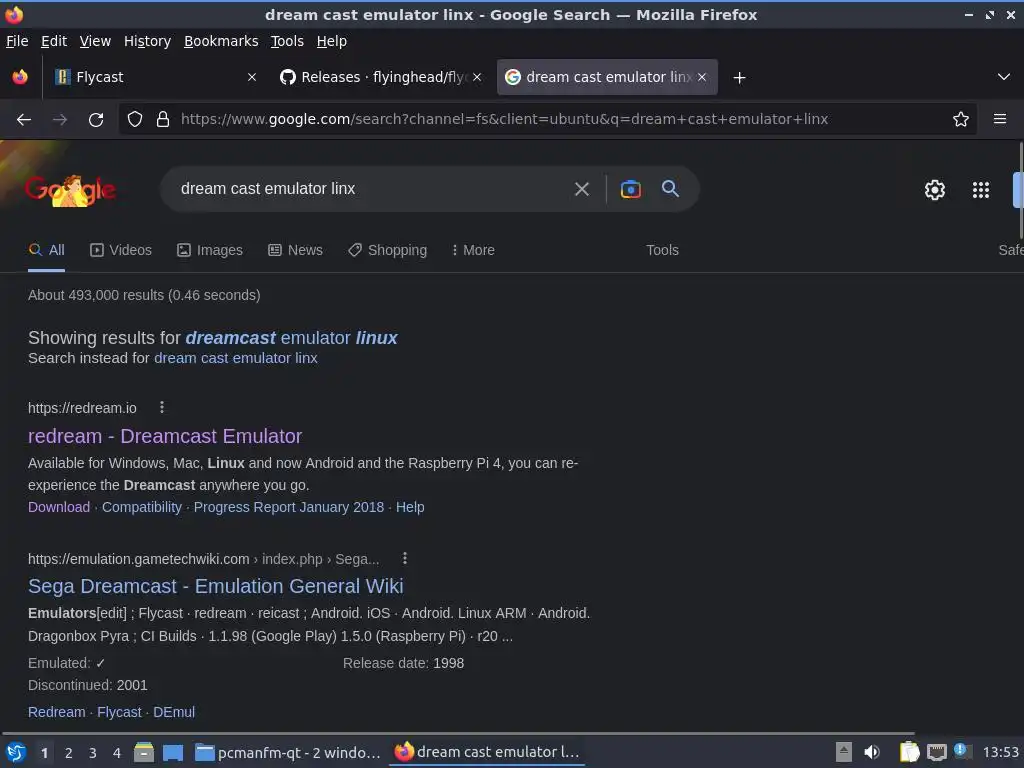Search instead for dream cast emulator linx
Viewport: 1024px width, 768px height.
tap(235, 358)
